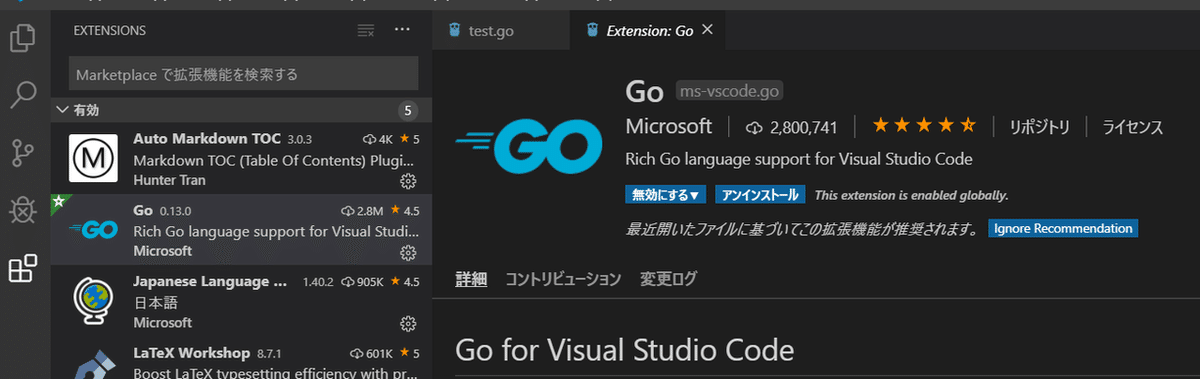Click the Microsoft publisher link
This screenshot has width=1200, height=379.
669,126
